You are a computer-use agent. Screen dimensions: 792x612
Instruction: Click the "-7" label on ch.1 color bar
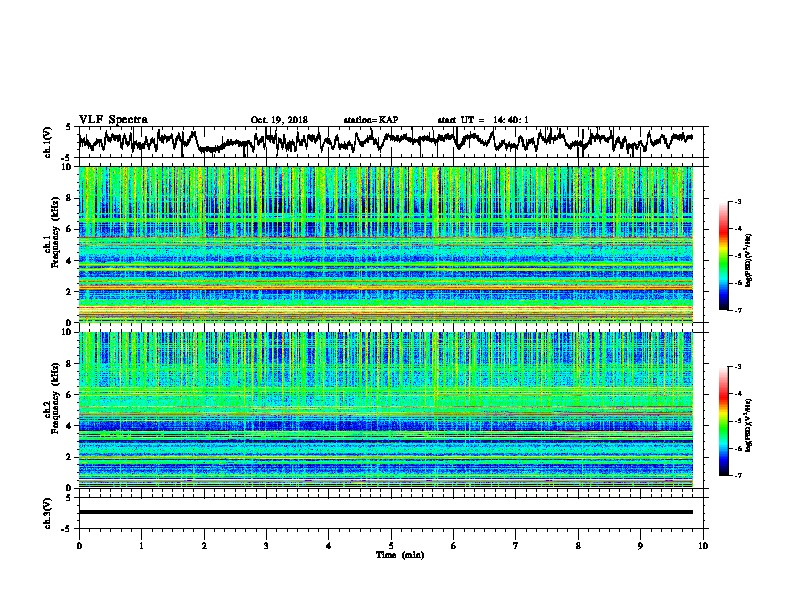click(x=738, y=310)
